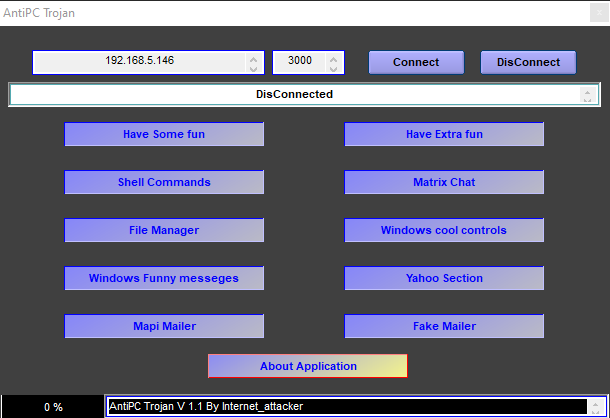Open the Have Extra fun section
This screenshot has width=610, height=418.
(444, 134)
